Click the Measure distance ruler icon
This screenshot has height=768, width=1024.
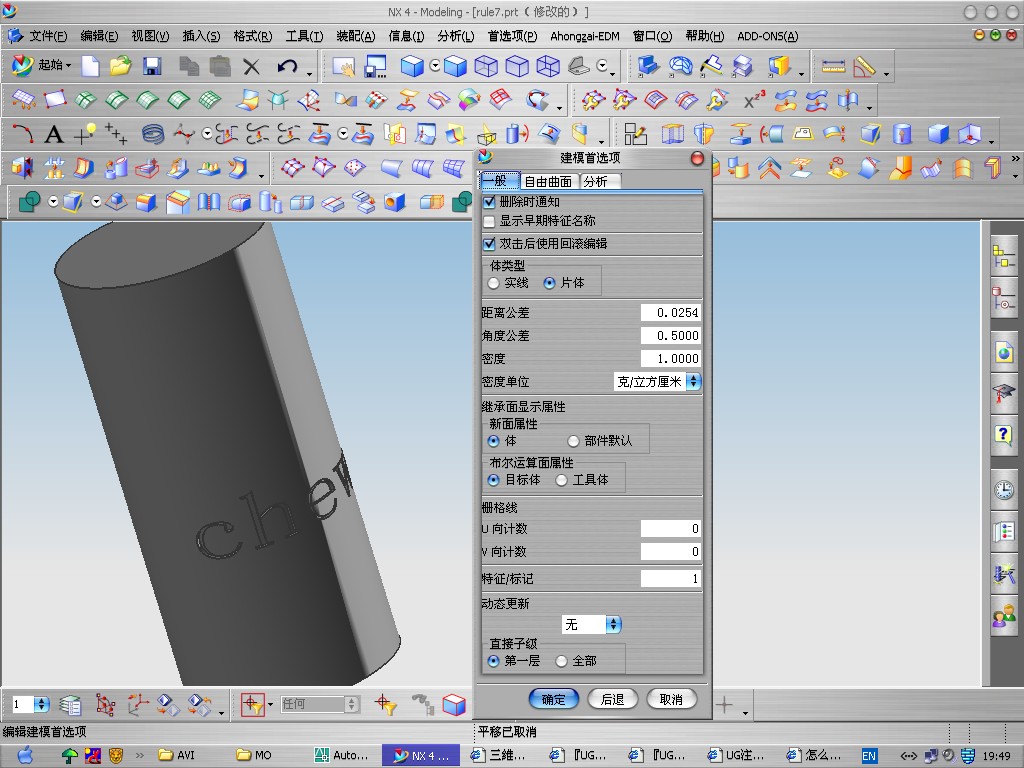coord(833,65)
